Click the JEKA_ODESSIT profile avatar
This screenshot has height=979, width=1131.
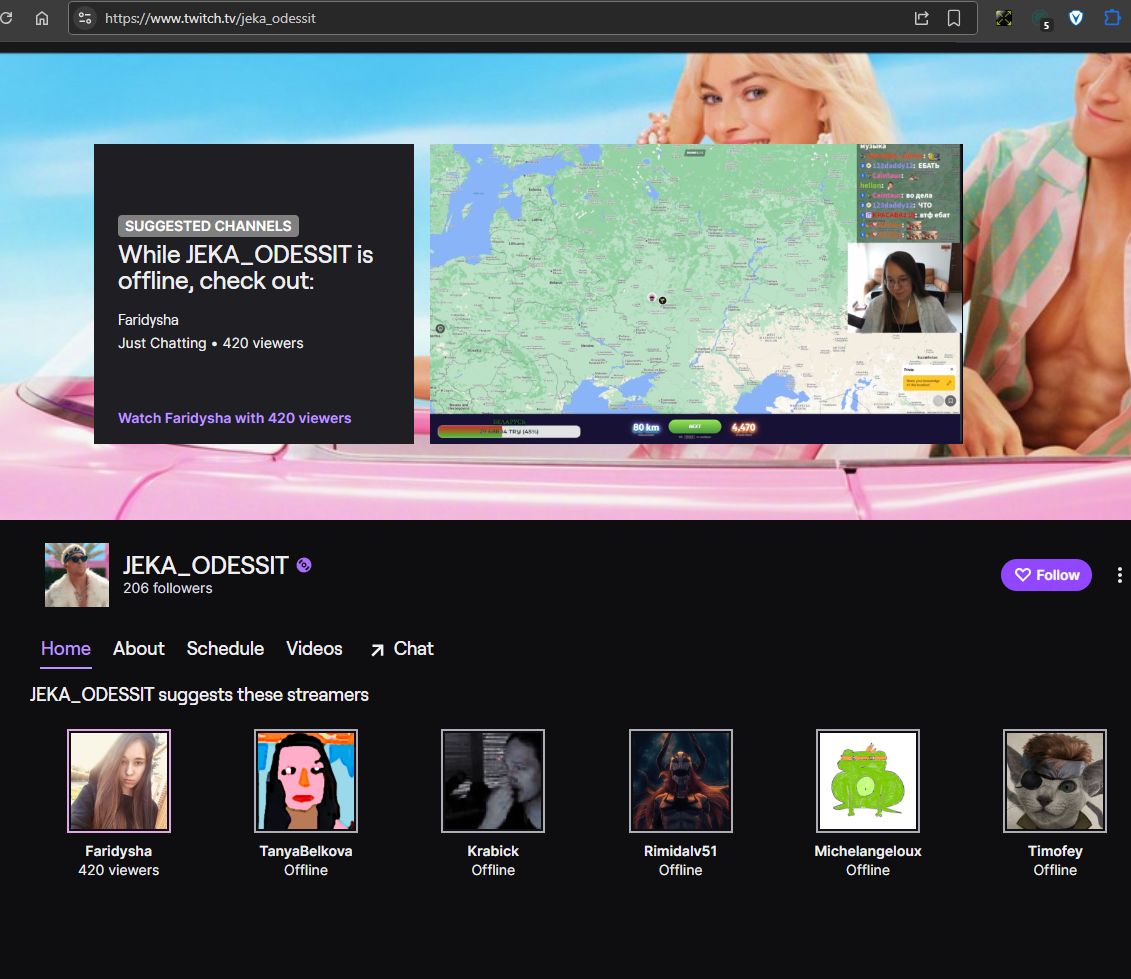point(77,575)
